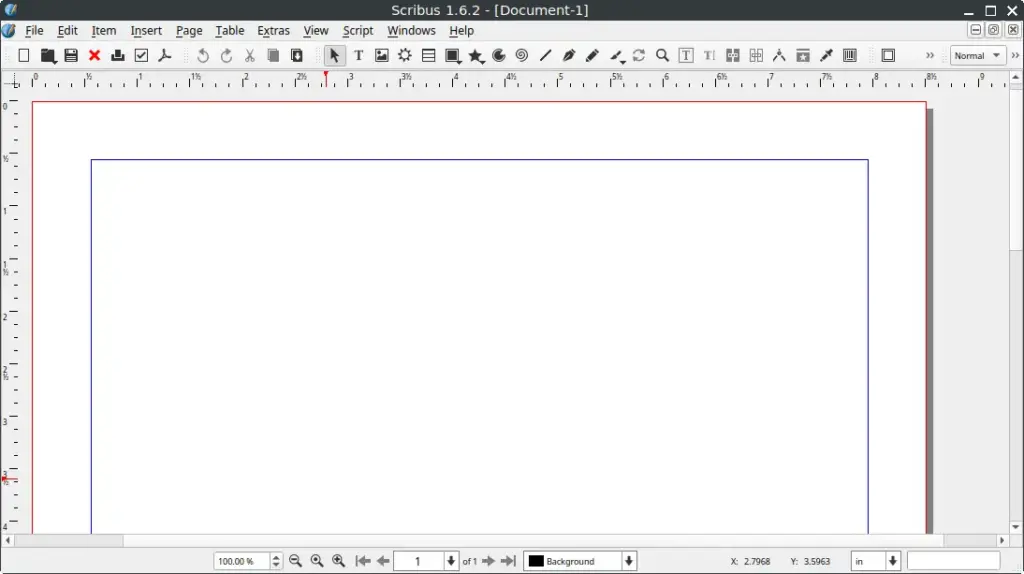Toggle the Edit Contents of Frame tool
Viewport: 1024px width, 574px height.
(x=686, y=56)
